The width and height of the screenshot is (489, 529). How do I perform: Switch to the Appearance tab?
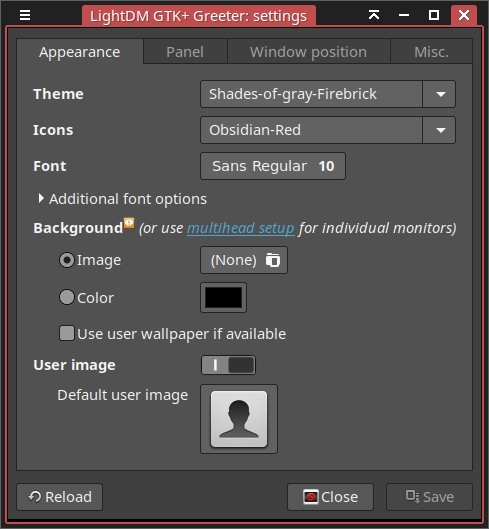coord(80,52)
